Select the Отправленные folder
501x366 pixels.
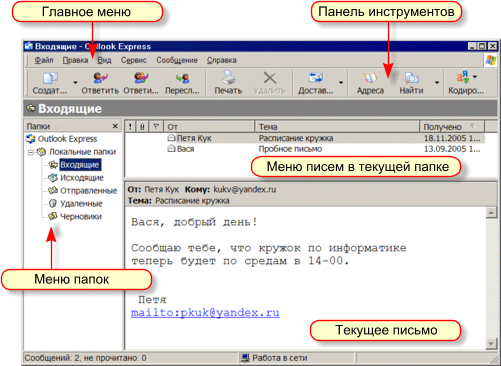click(x=88, y=191)
